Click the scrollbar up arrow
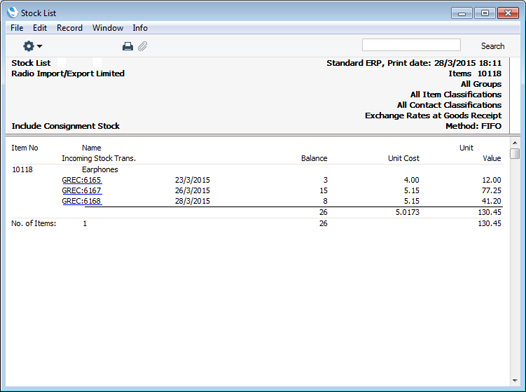 [515, 143]
